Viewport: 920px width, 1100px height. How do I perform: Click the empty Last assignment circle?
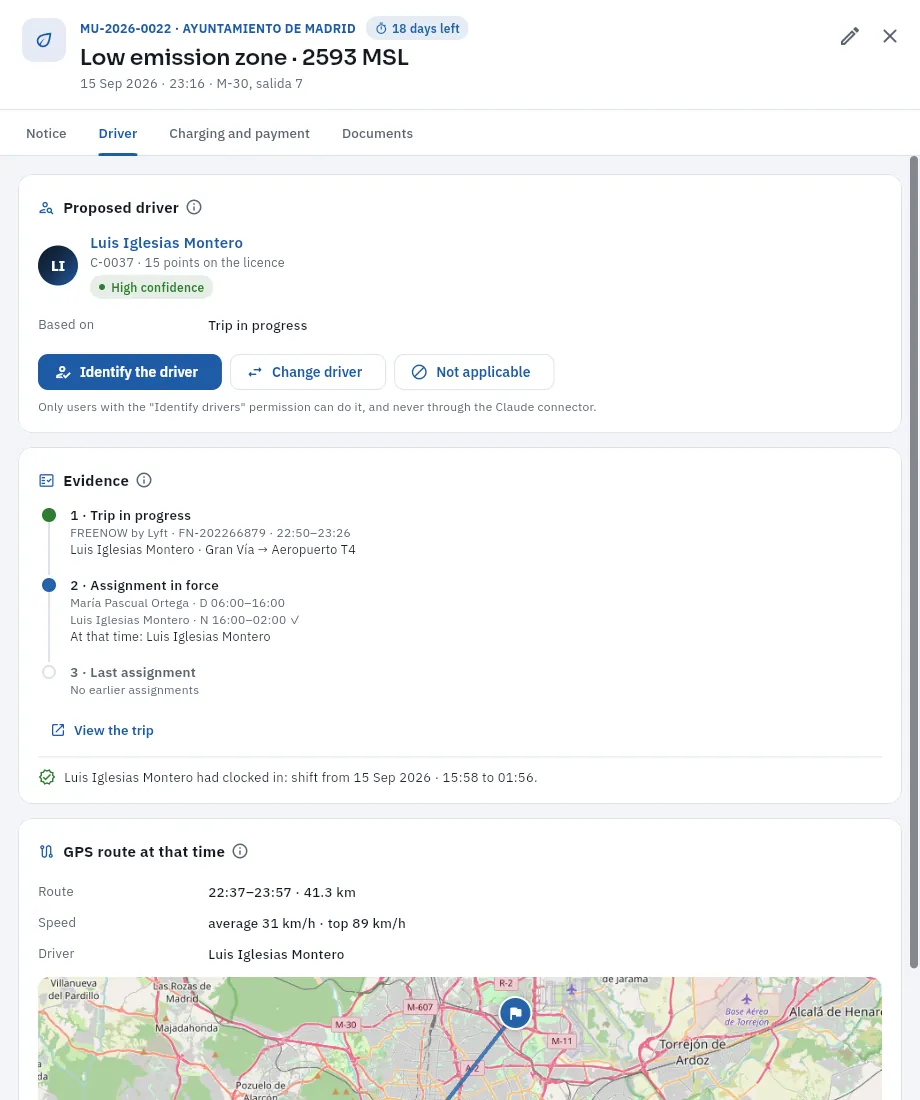49,672
